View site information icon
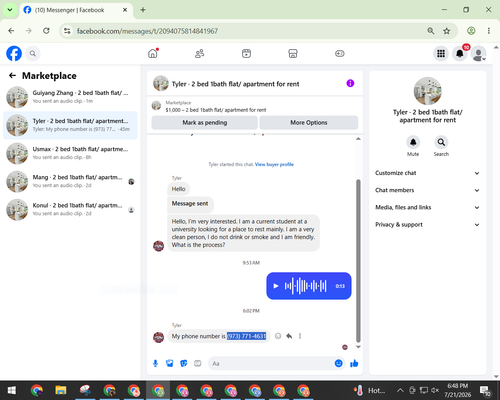 click(x=67, y=31)
